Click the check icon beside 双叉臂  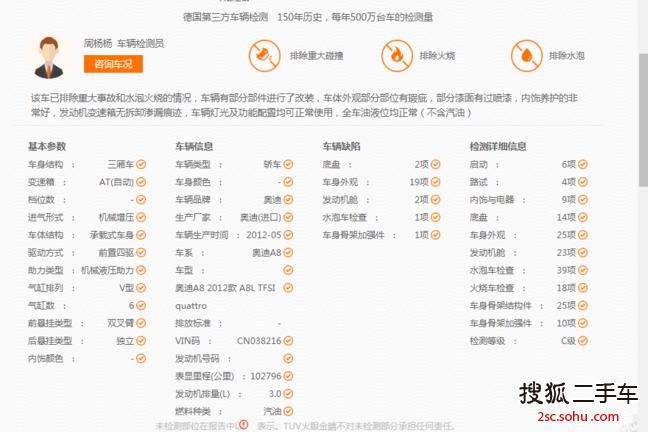(x=141, y=323)
